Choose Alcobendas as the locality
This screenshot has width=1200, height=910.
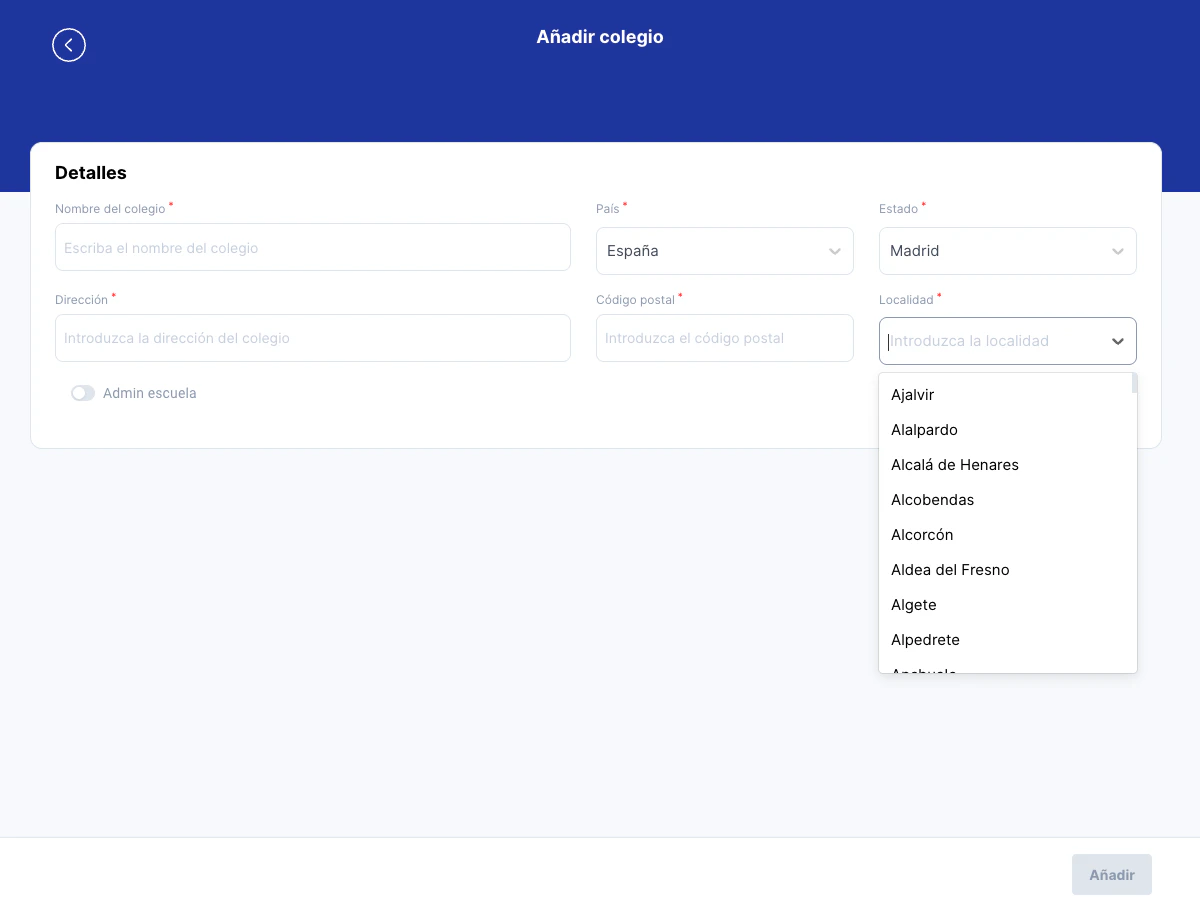[x=932, y=499]
